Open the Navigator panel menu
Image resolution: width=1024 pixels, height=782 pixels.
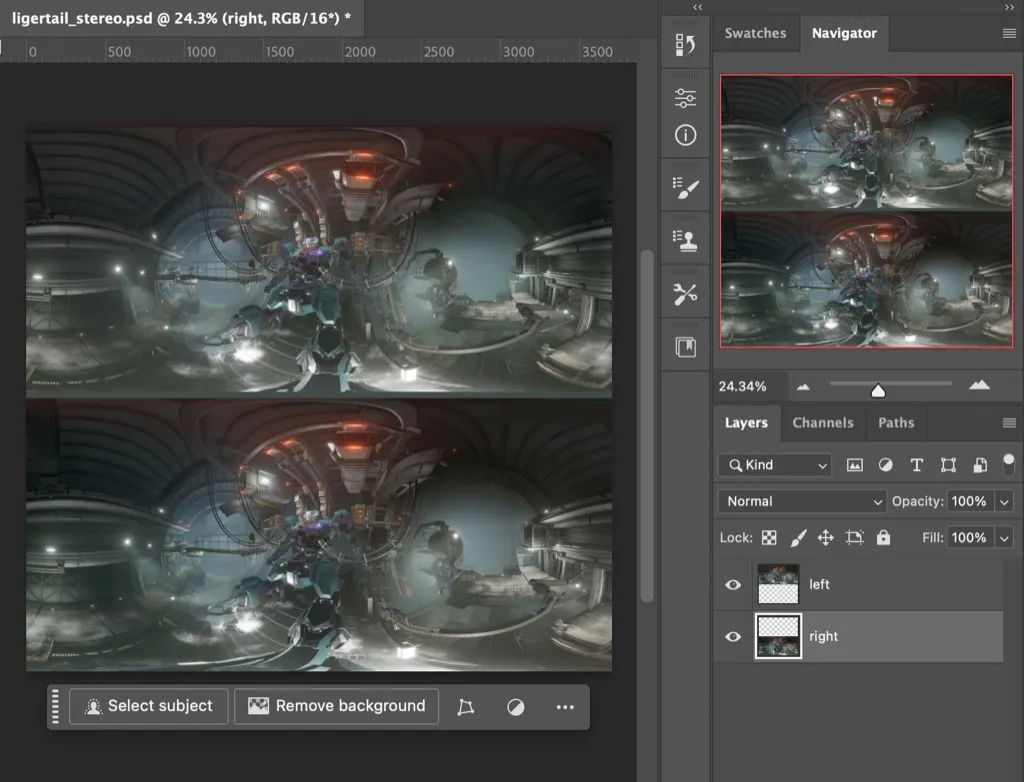point(1009,33)
